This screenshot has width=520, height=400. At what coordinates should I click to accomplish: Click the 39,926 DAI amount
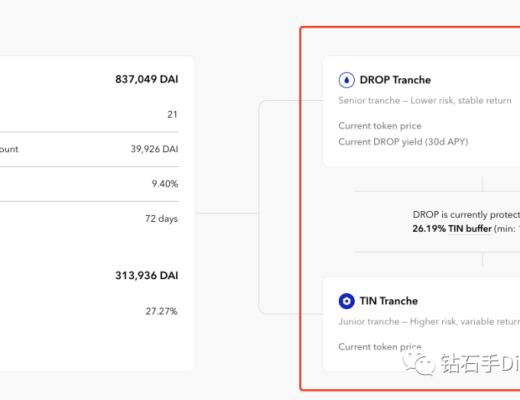(x=154, y=149)
